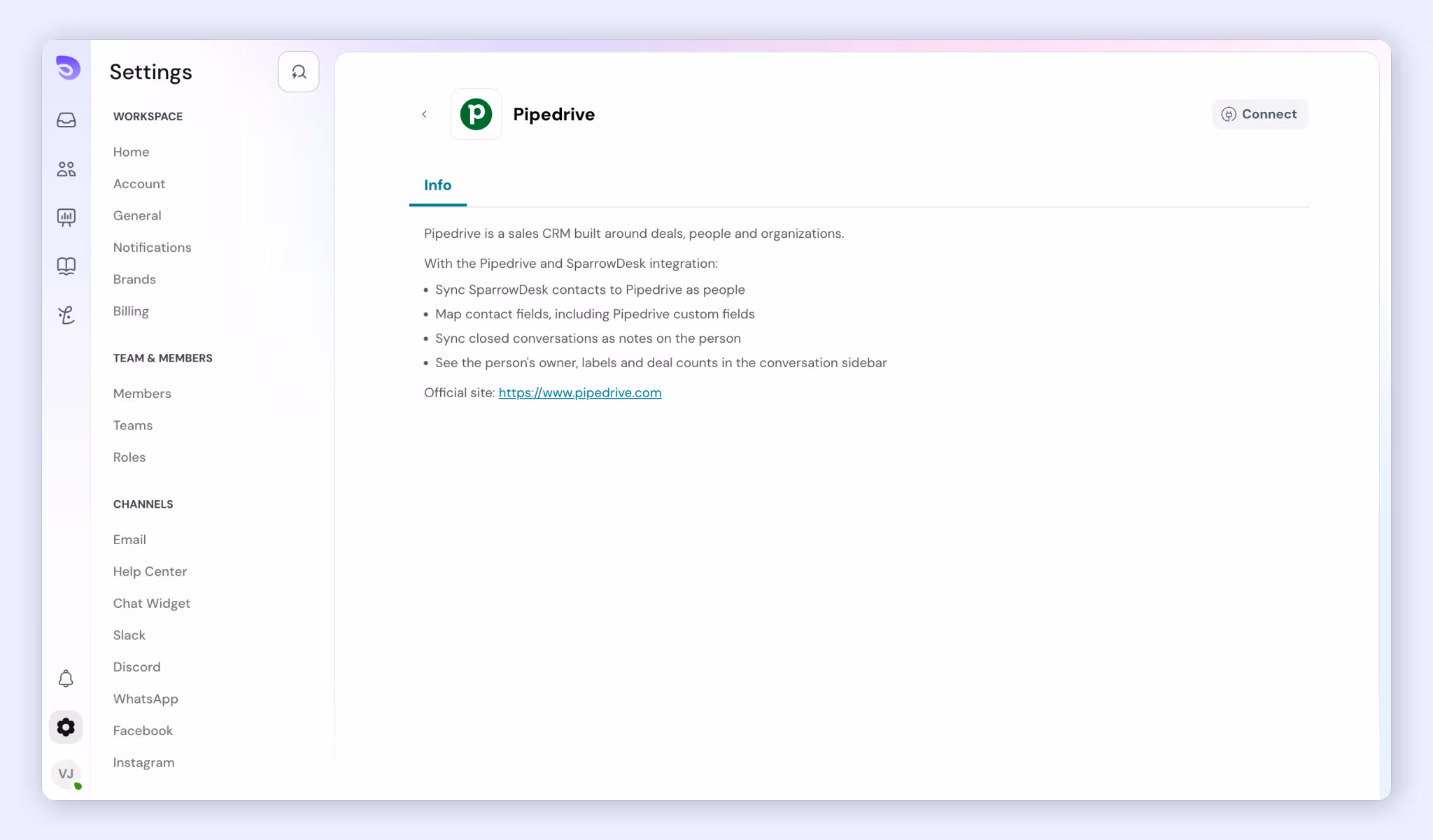Open the VJ user avatar
1433x840 pixels.
[x=66, y=774]
